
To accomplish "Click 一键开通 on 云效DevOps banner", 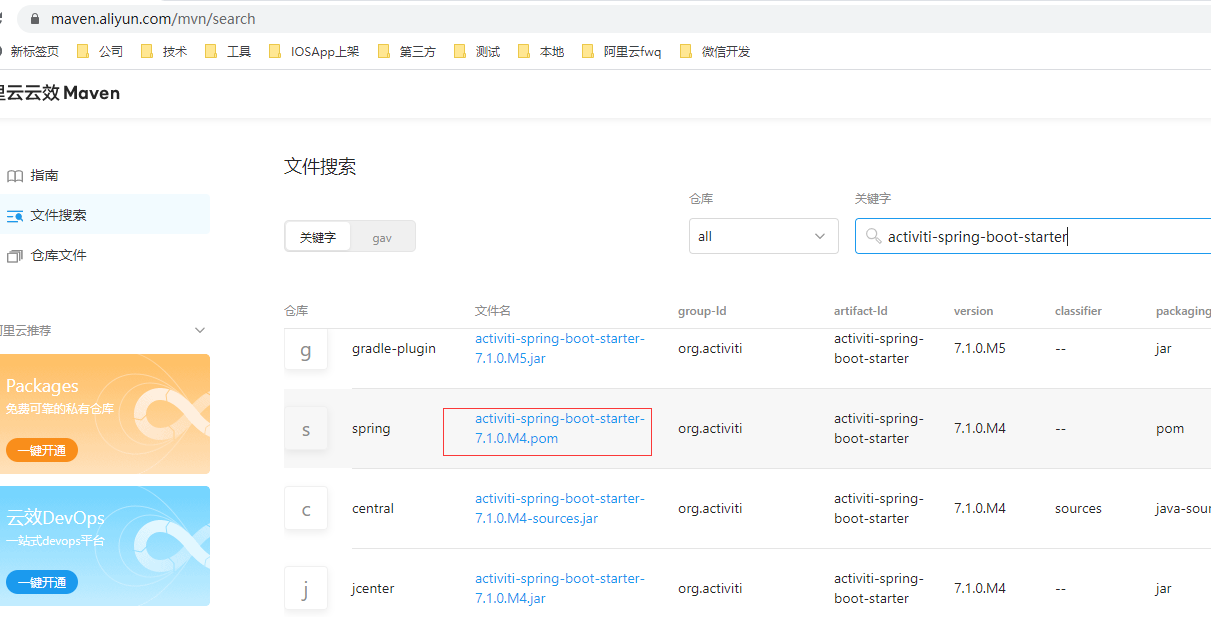I will 42,582.
